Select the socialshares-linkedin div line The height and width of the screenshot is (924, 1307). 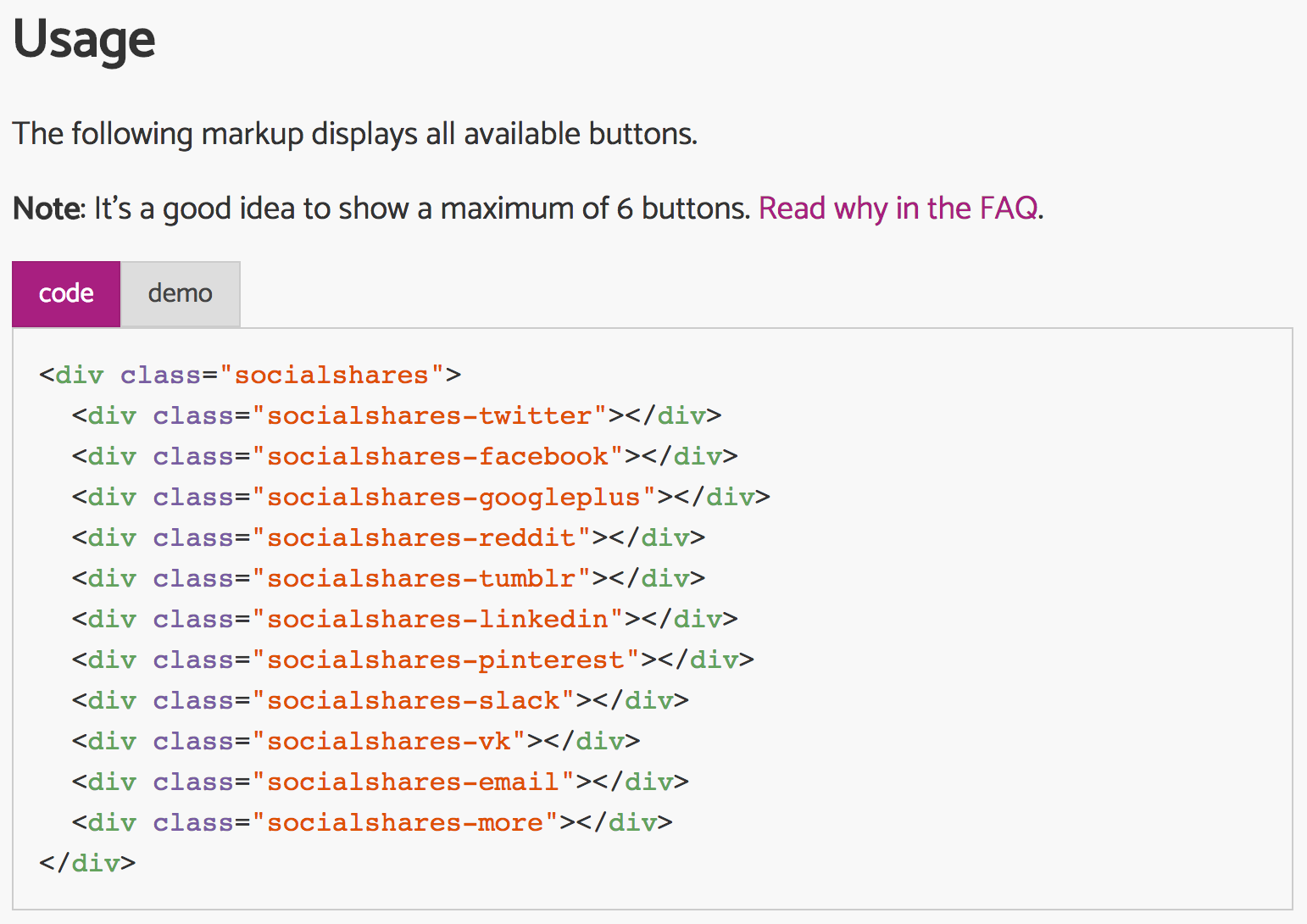(x=403, y=618)
